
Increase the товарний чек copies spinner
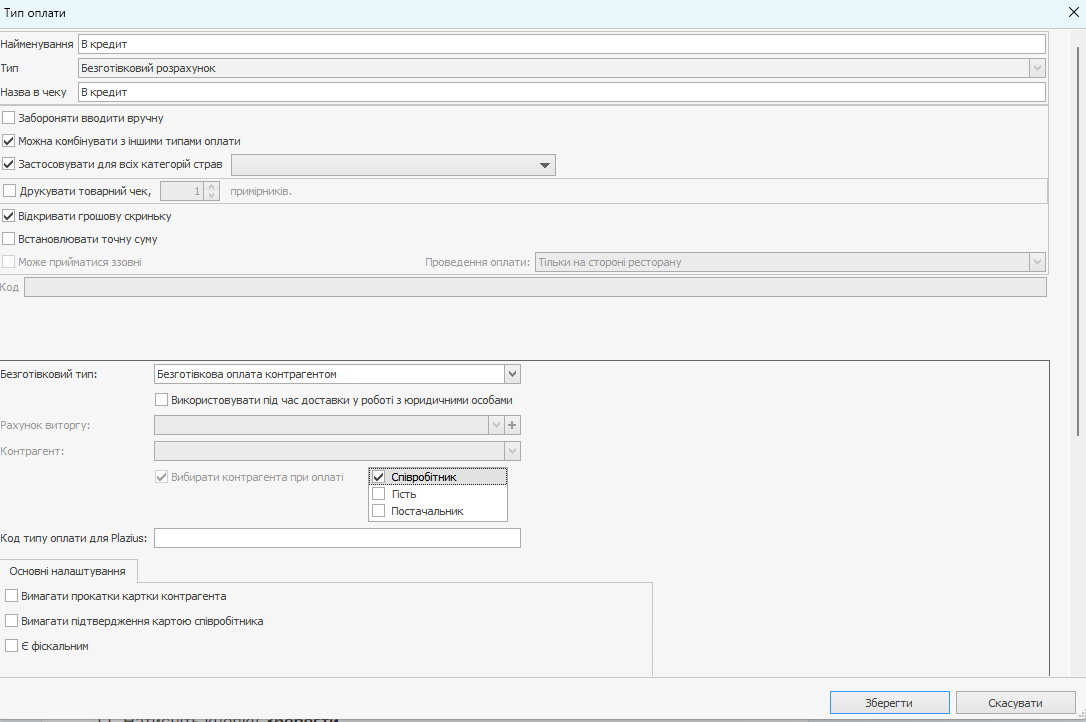click(212, 186)
